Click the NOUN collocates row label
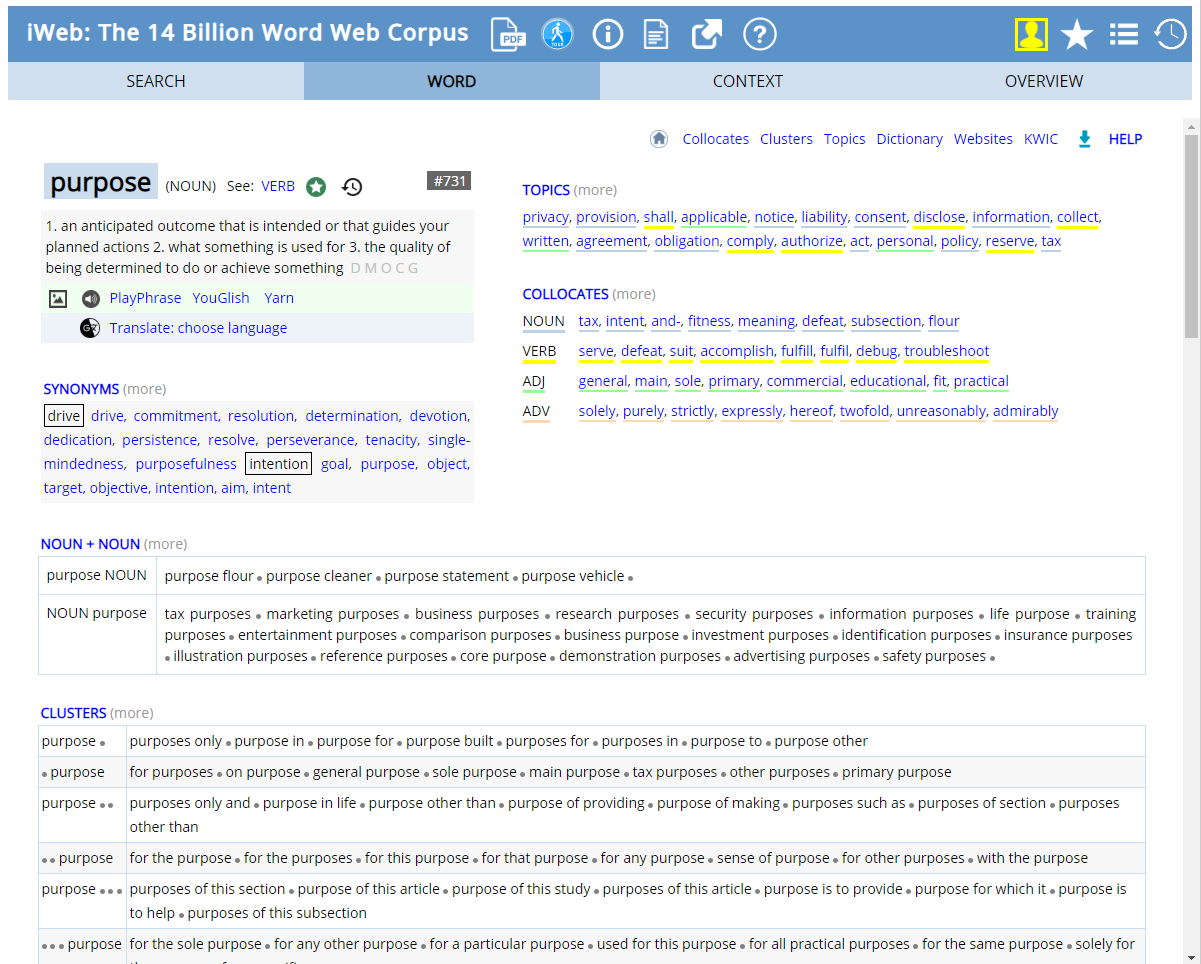Image resolution: width=1201 pixels, height=964 pixels. click(x=544, y=321)
